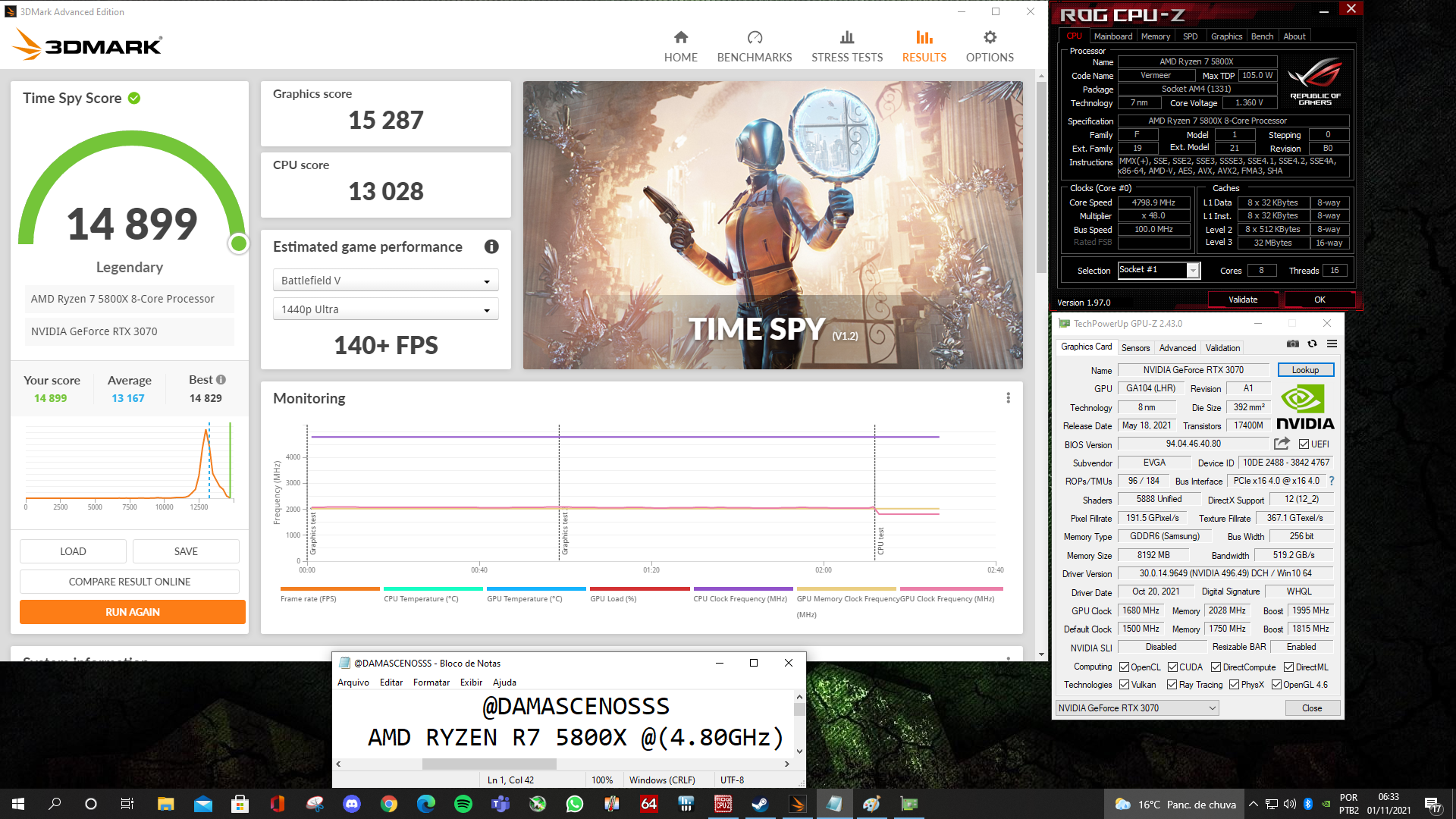Open the notification center icon

click(1433, 805)
